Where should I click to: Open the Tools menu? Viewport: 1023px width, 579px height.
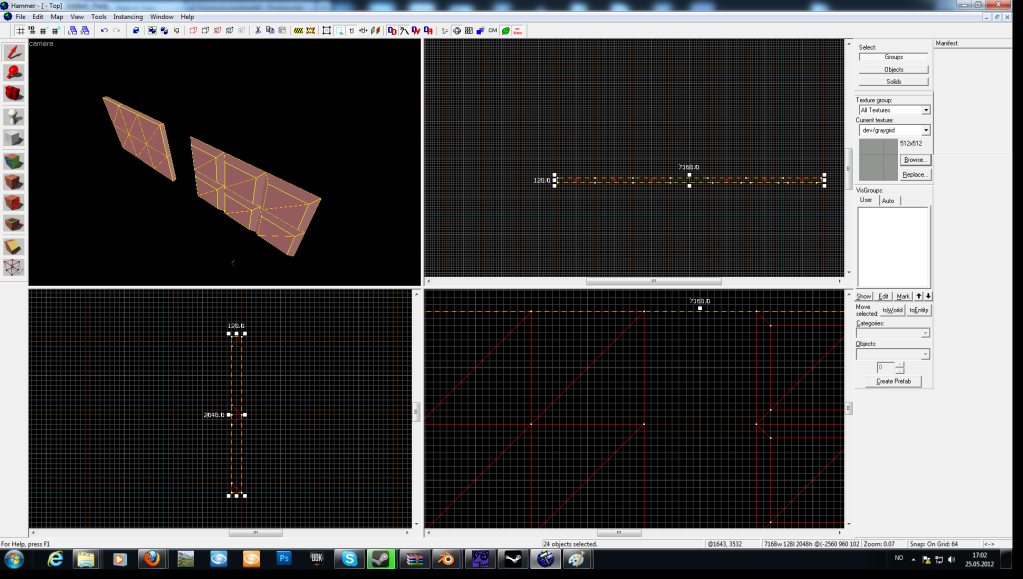[99, 17]
